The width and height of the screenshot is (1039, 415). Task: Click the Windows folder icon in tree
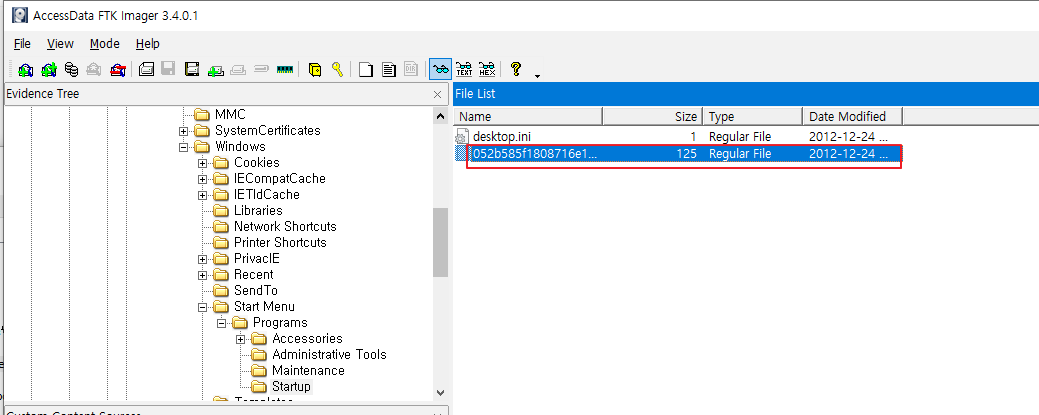click(x=202, y=147)
